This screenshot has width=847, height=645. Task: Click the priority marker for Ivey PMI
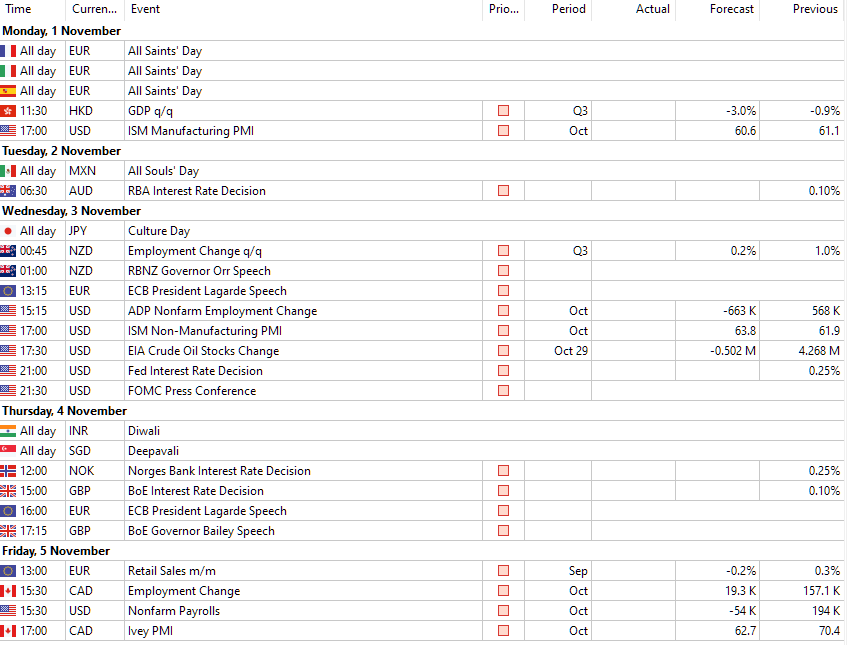pyautogui.click(x=503, y=630)
